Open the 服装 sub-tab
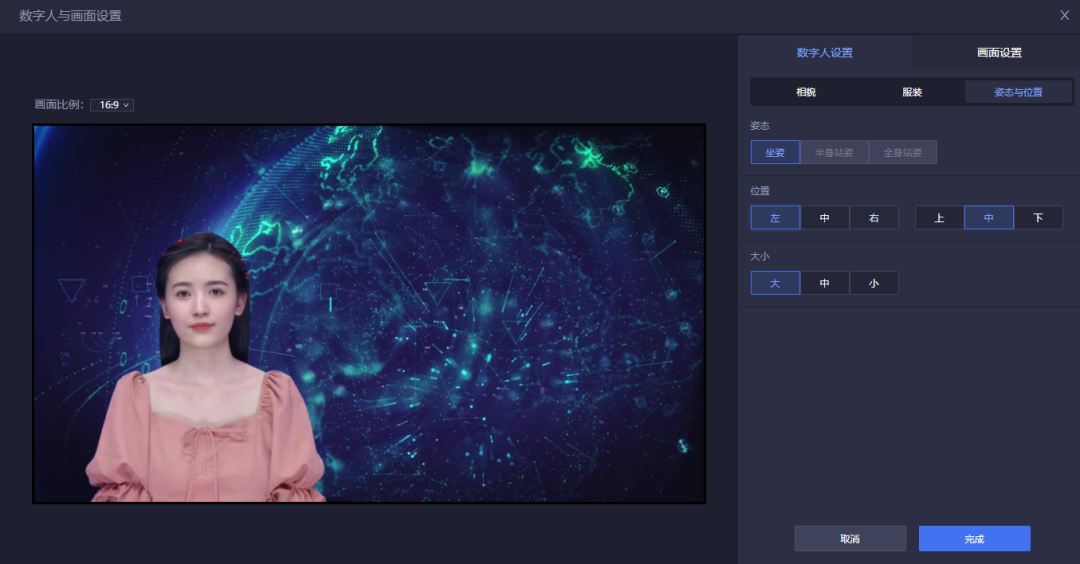This screenshot has width=1080, height=564. (912, 92)
